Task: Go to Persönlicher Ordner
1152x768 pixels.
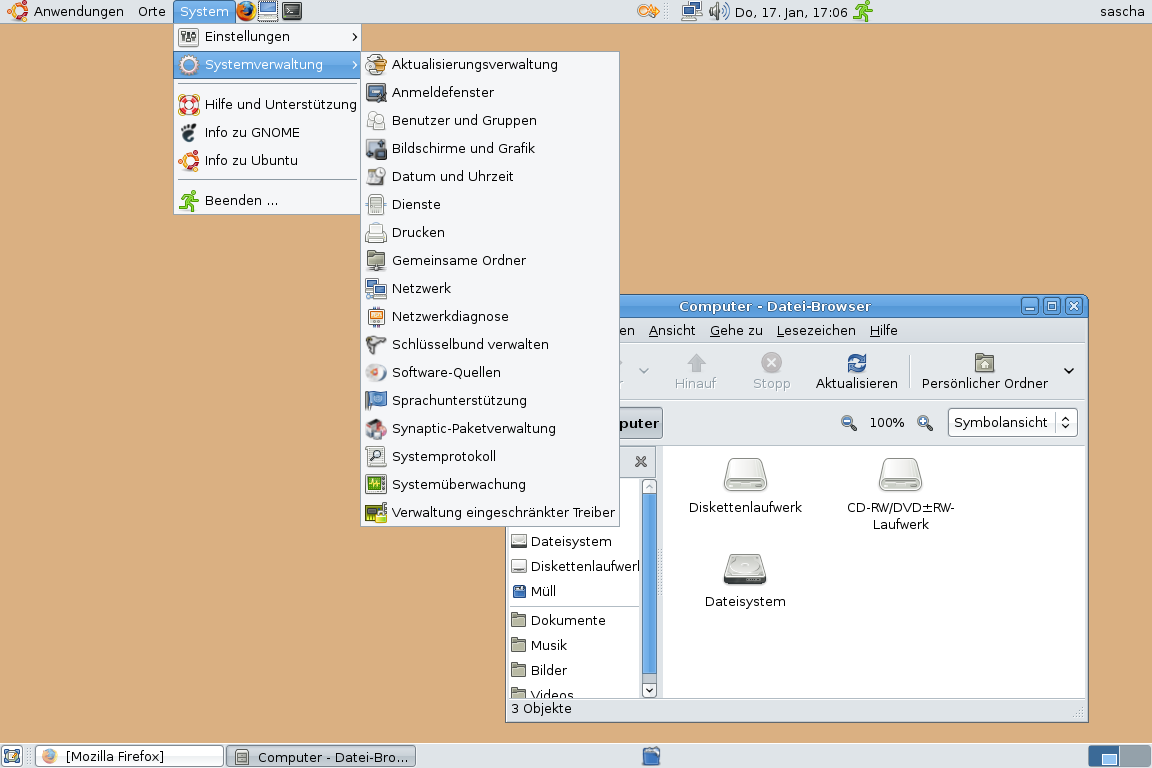Action: (x=984, y=371)
